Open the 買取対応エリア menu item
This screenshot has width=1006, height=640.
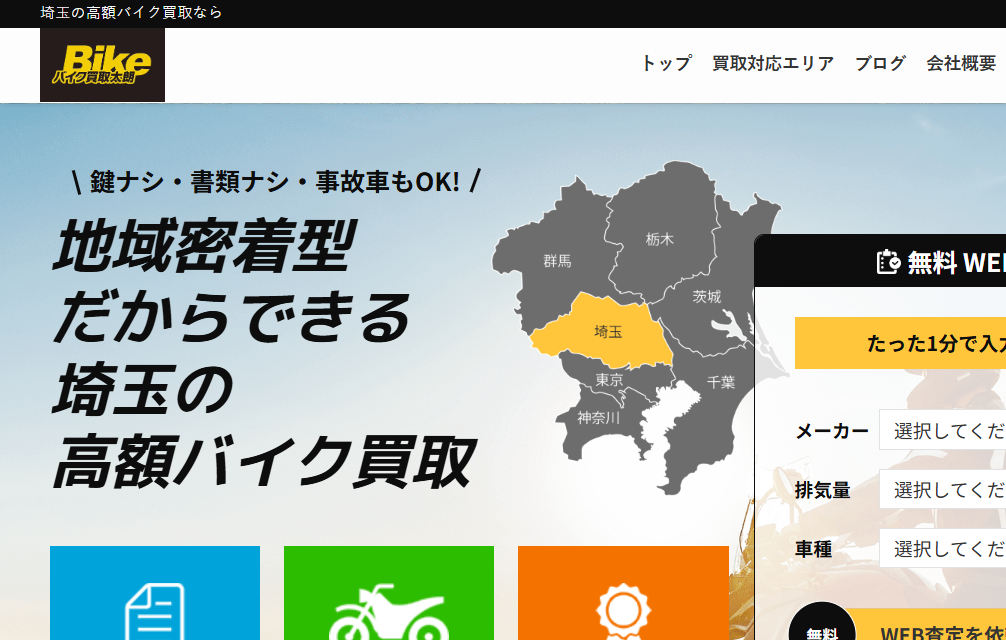[x=772, y=63]
